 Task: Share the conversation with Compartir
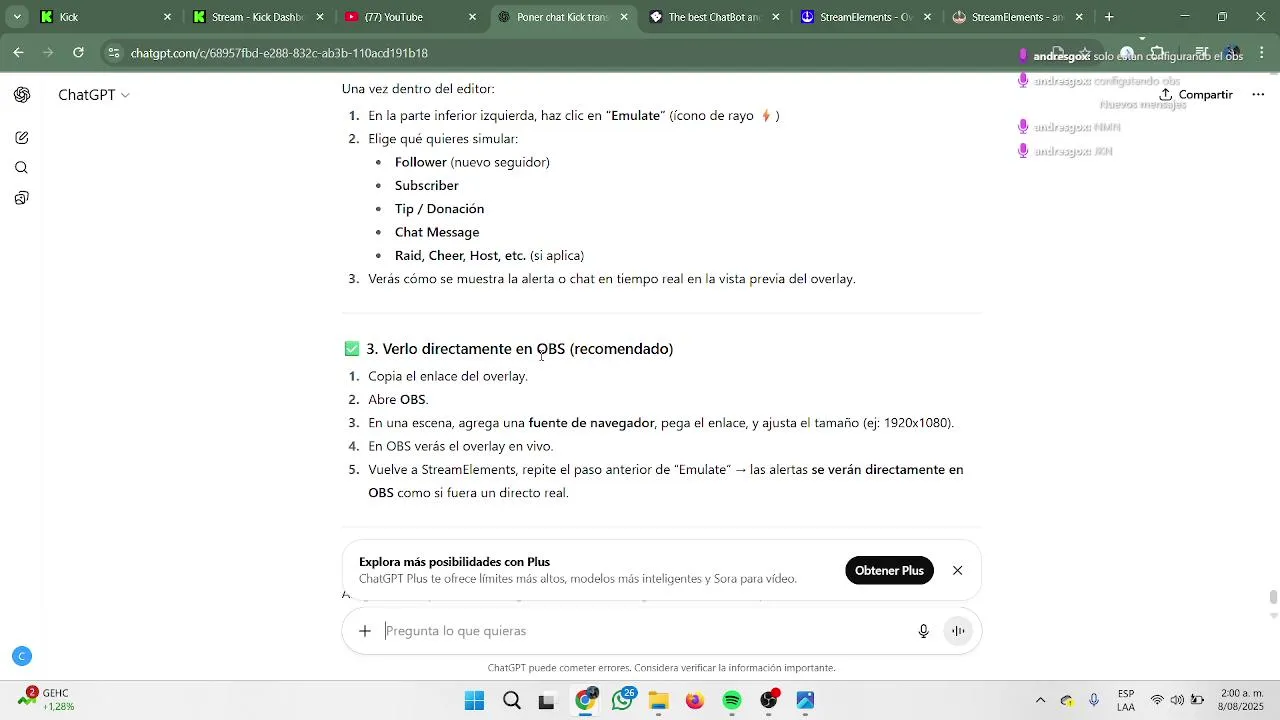(x=1196, y=95)
